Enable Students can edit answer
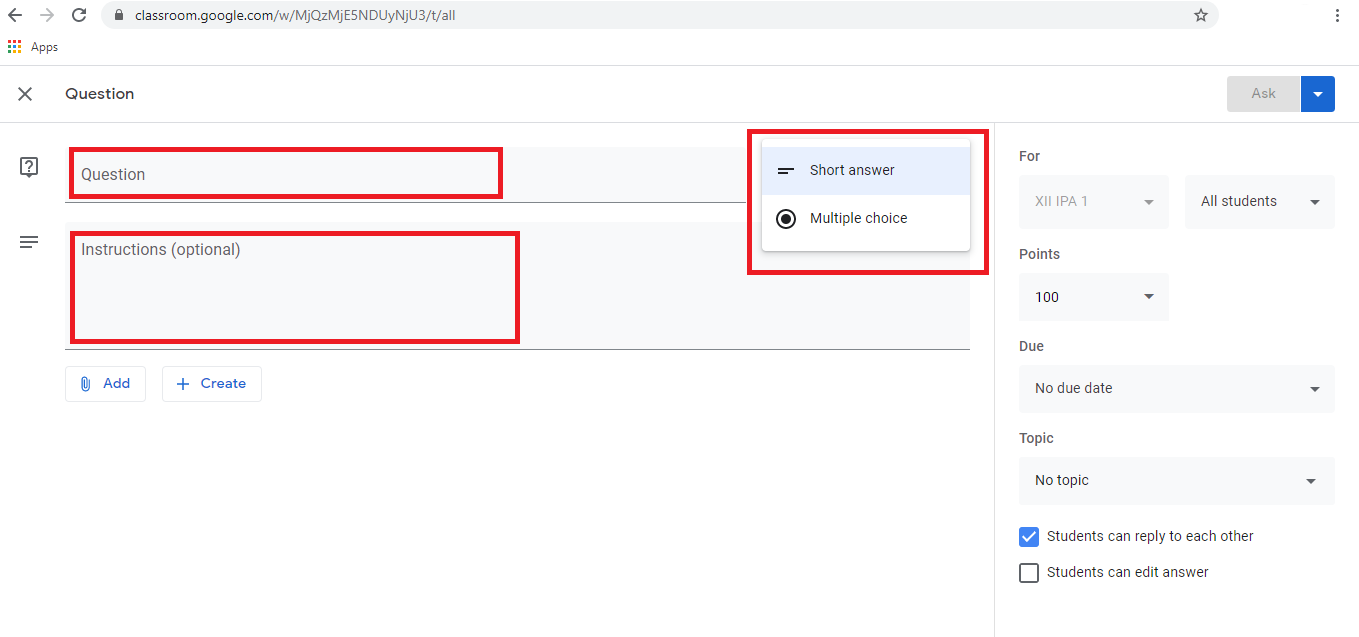The image size is (1359, 637). tap(1029, 573)
